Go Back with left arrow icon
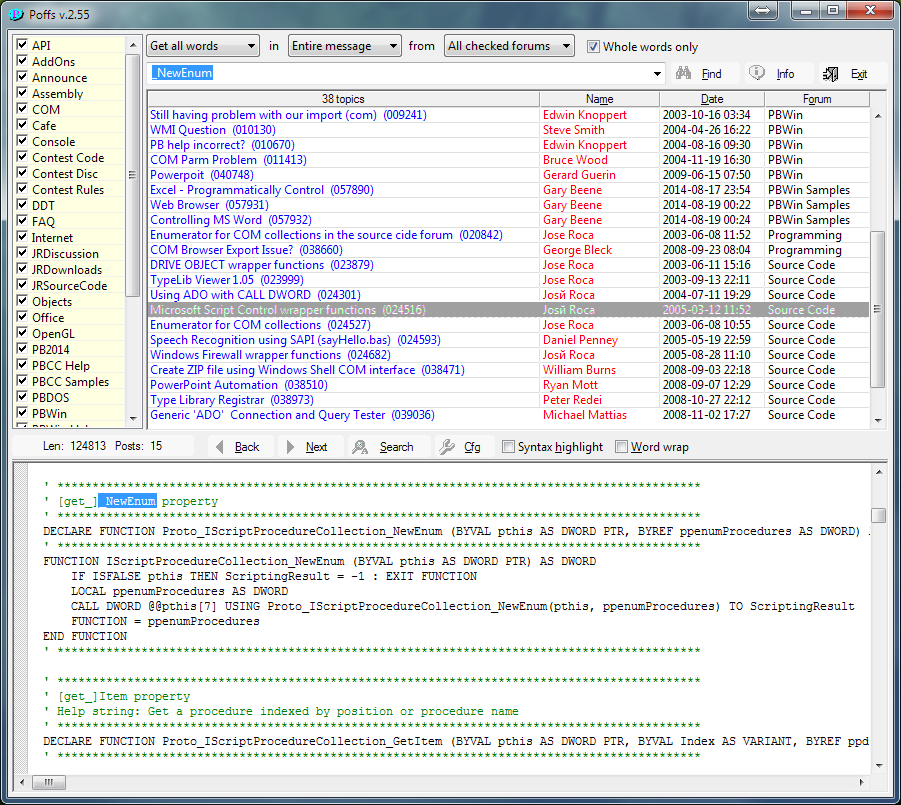The width and height of the screenshot is (901, 805). tap(222, 447)
